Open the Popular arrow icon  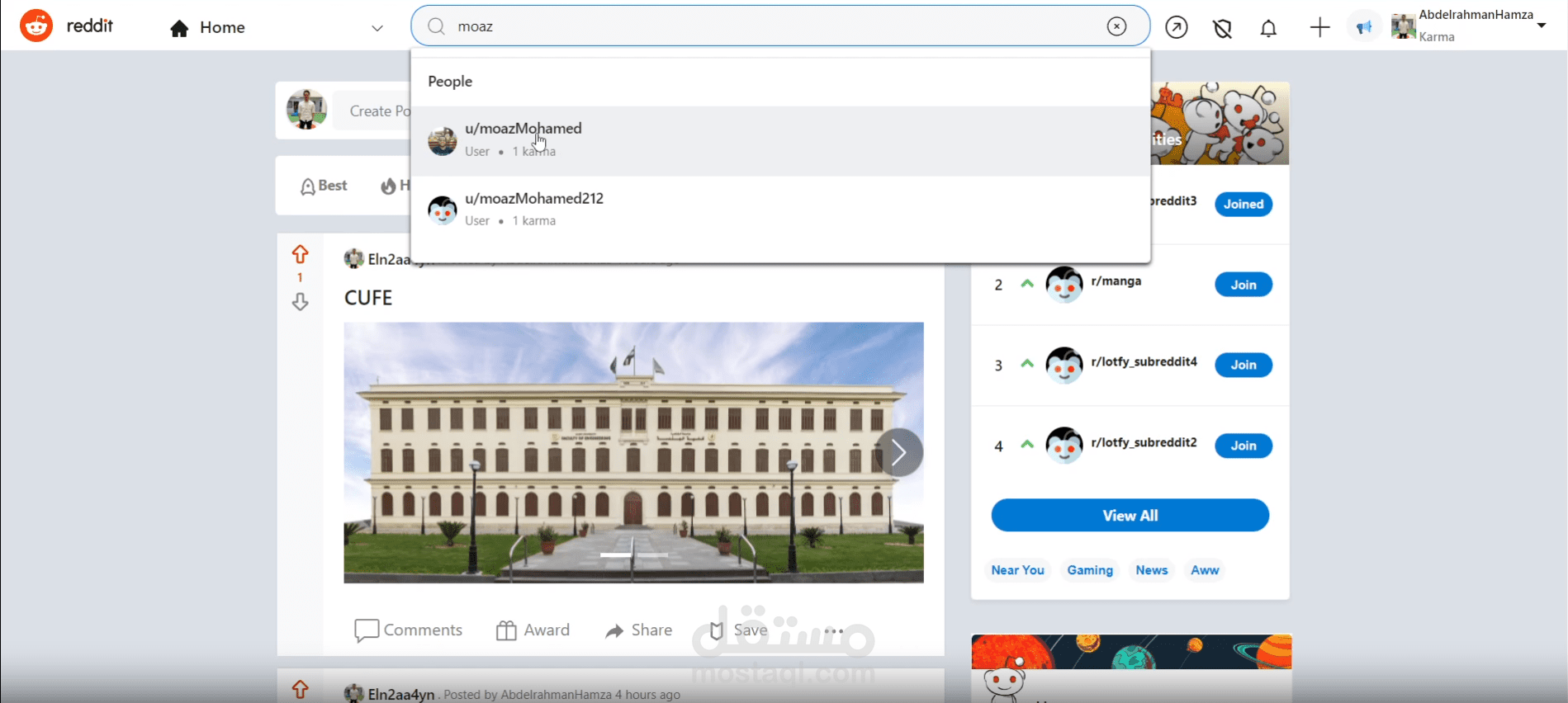(x=1177, y=27)
